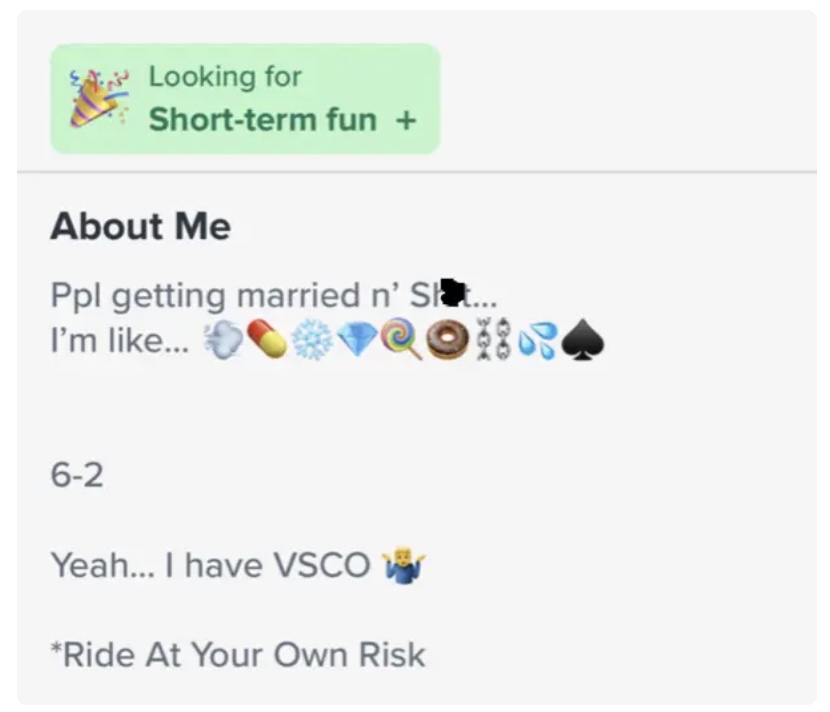Click the I'm like... text
830x712 pixels.
point(119,342)
